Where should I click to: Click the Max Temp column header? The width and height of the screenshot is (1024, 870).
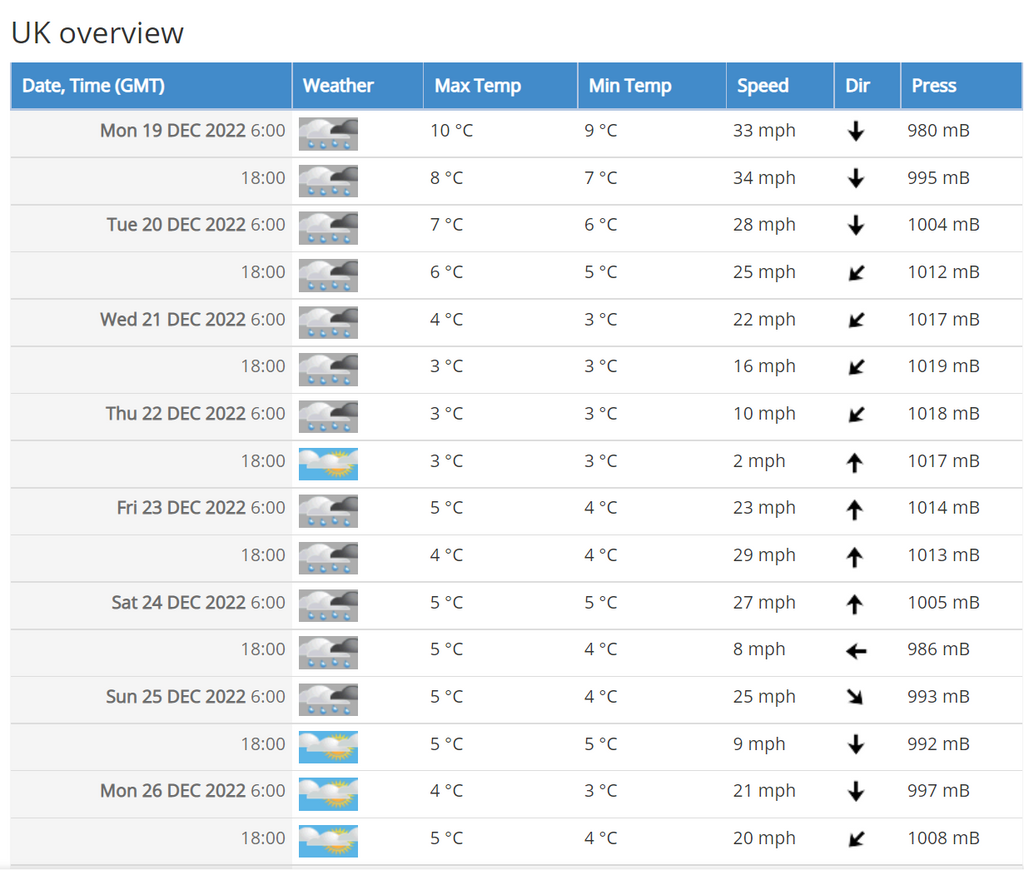[x=500, y=86]
